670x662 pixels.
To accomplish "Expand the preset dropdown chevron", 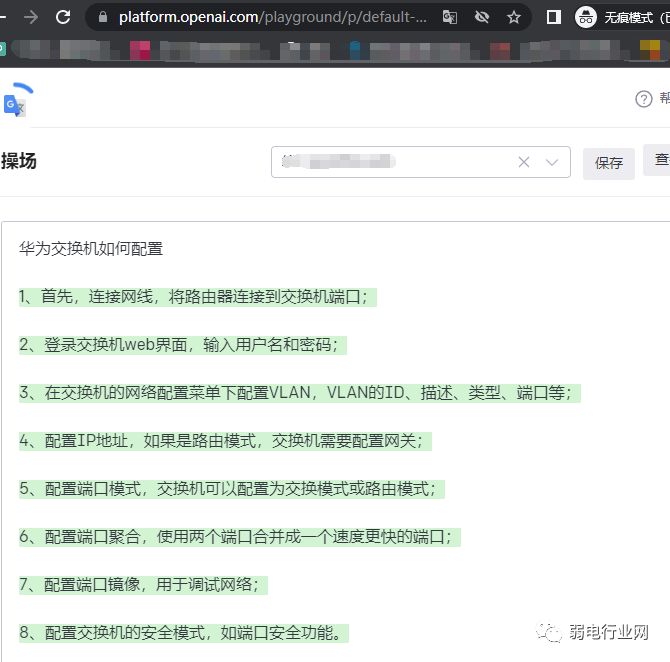I will pos(552,162).
